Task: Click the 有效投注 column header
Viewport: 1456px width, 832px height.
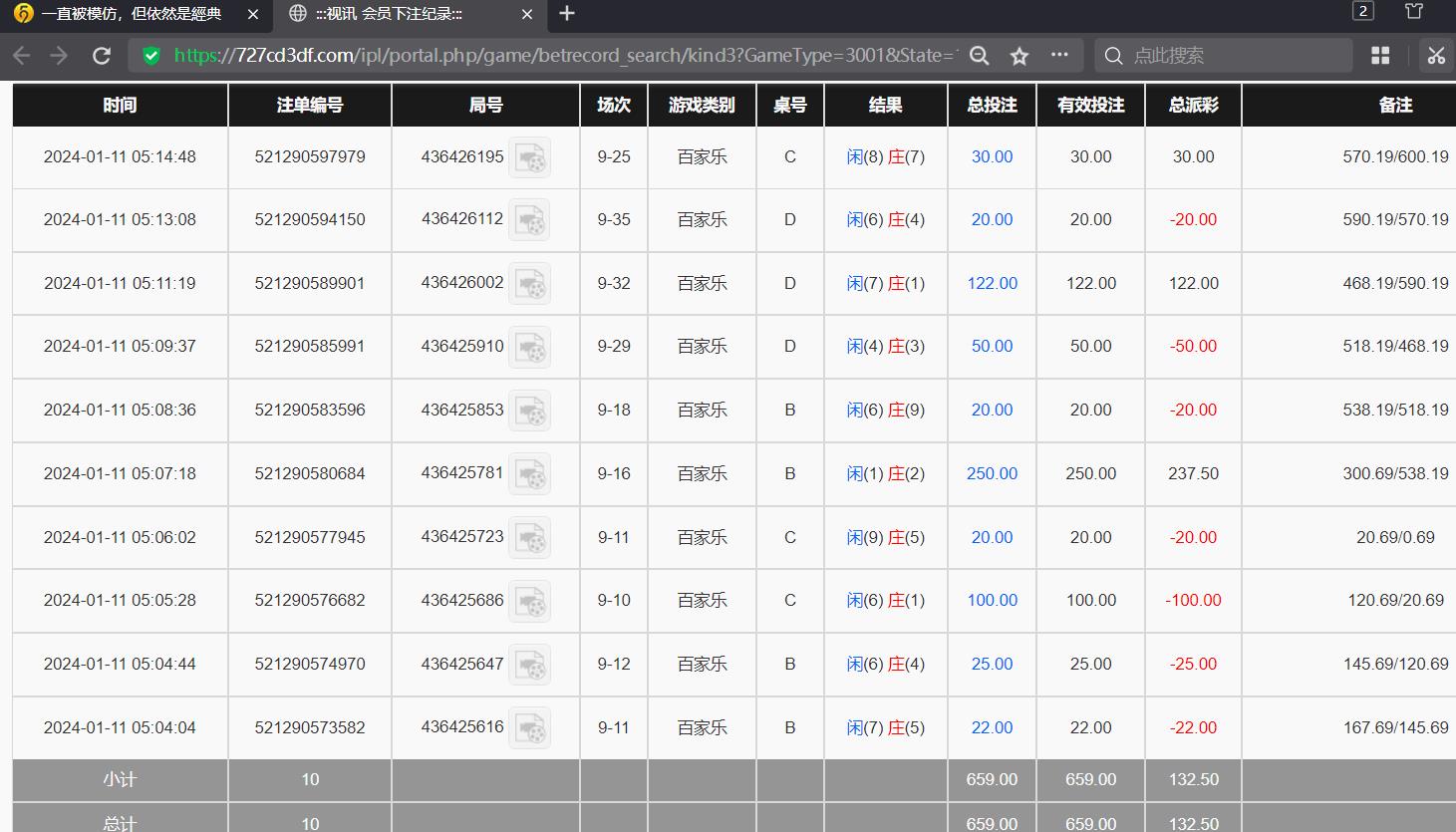Action: [1091, 105]
